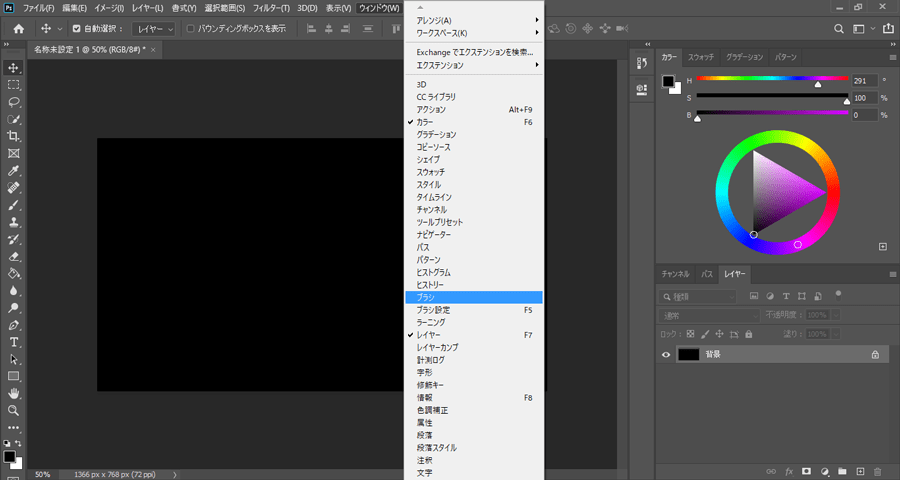Image resolution: width=900 pixels, height=480 pixels.
Task: Click Exchange でエクステンションを検索 menu entry
Action: [x=475, y=51]
